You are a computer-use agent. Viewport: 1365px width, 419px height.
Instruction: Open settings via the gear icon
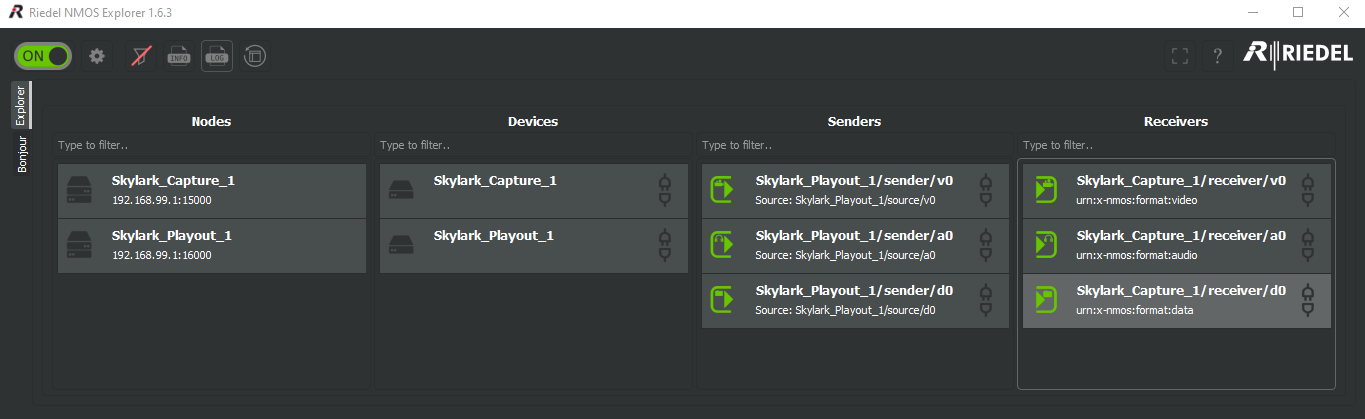point(97,56)
